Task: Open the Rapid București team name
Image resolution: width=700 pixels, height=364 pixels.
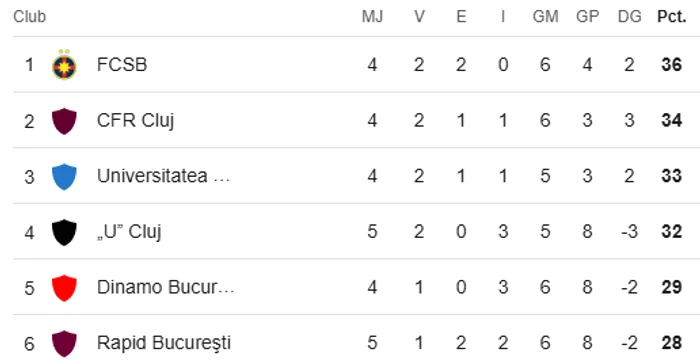Action: coord(164,343)
